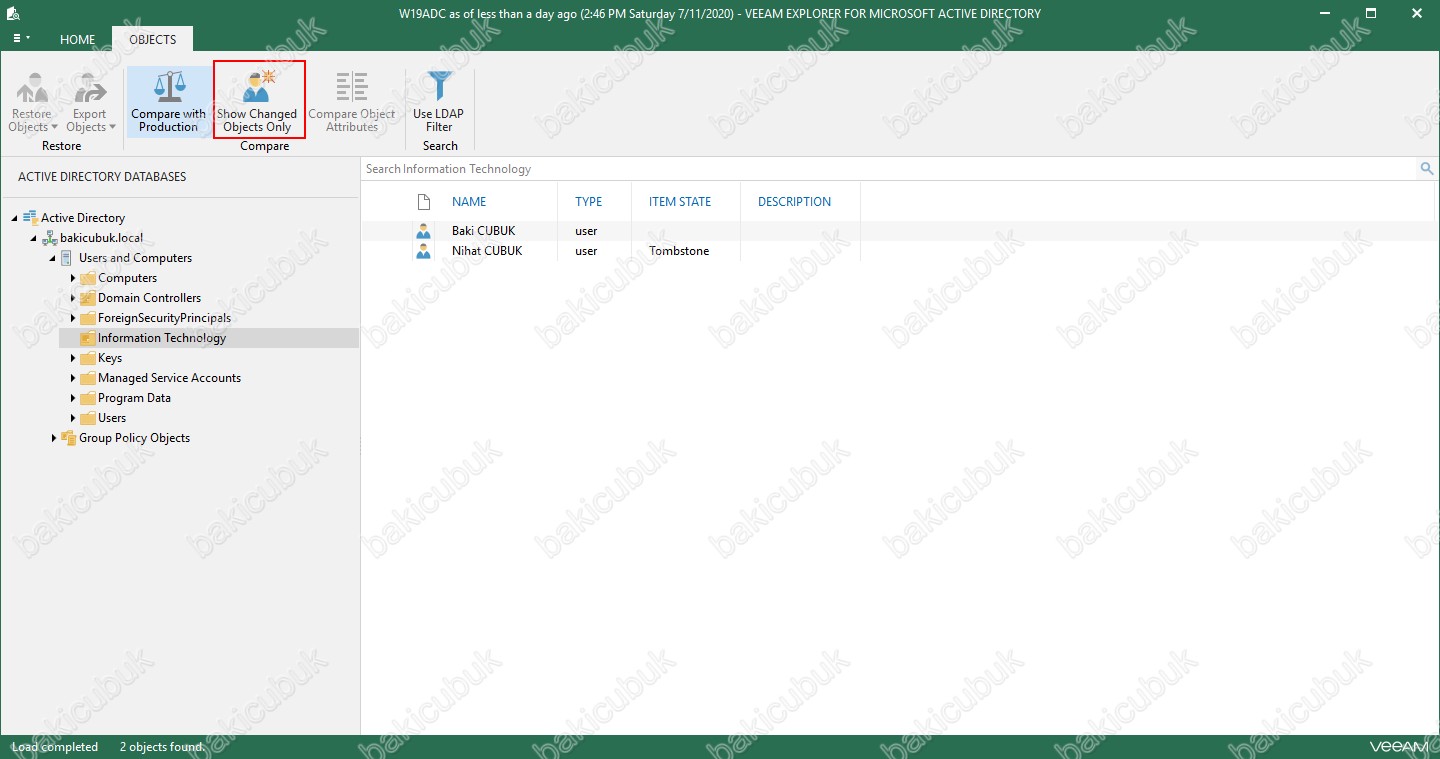Expand the Keys folder arrow
The height and width of the screenshot is (759, 1440).
point(72,358)
